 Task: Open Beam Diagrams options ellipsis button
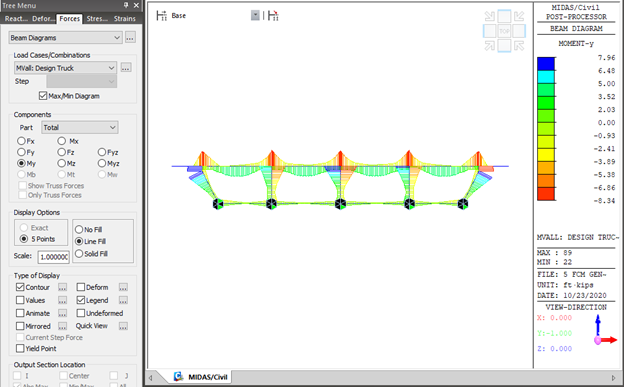click(130, 37)
